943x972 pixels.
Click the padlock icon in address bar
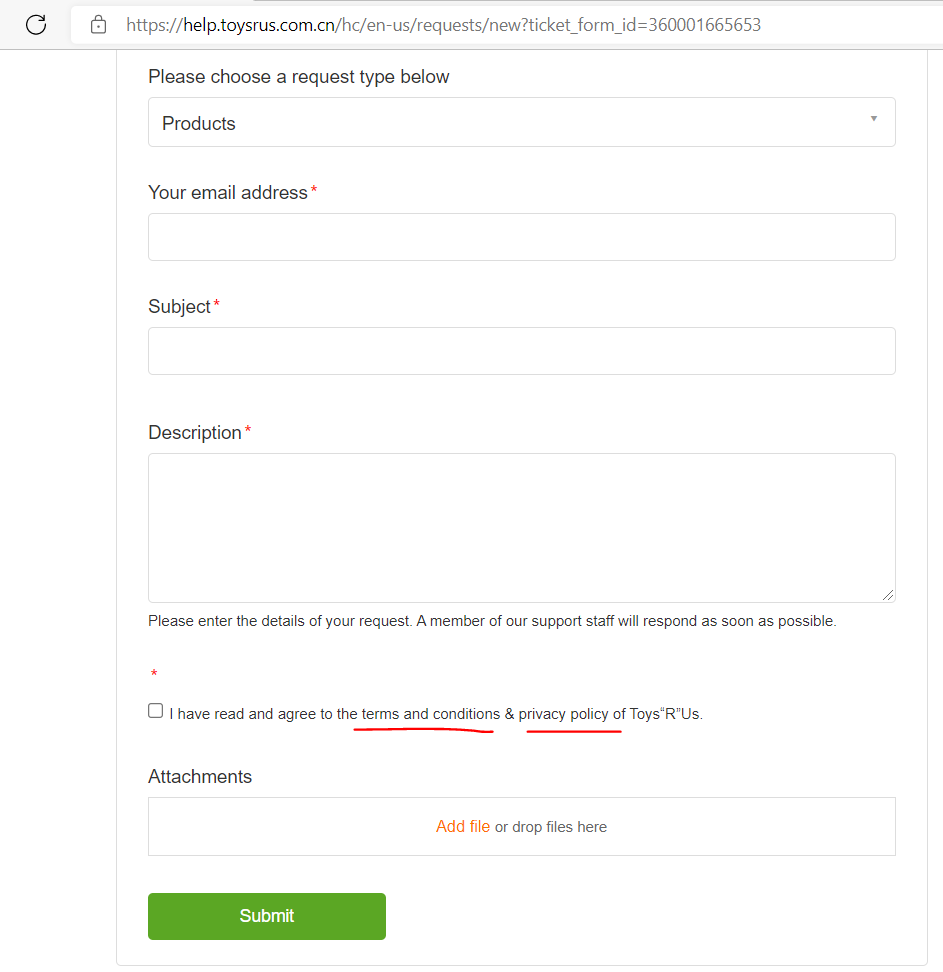[97, 24]
